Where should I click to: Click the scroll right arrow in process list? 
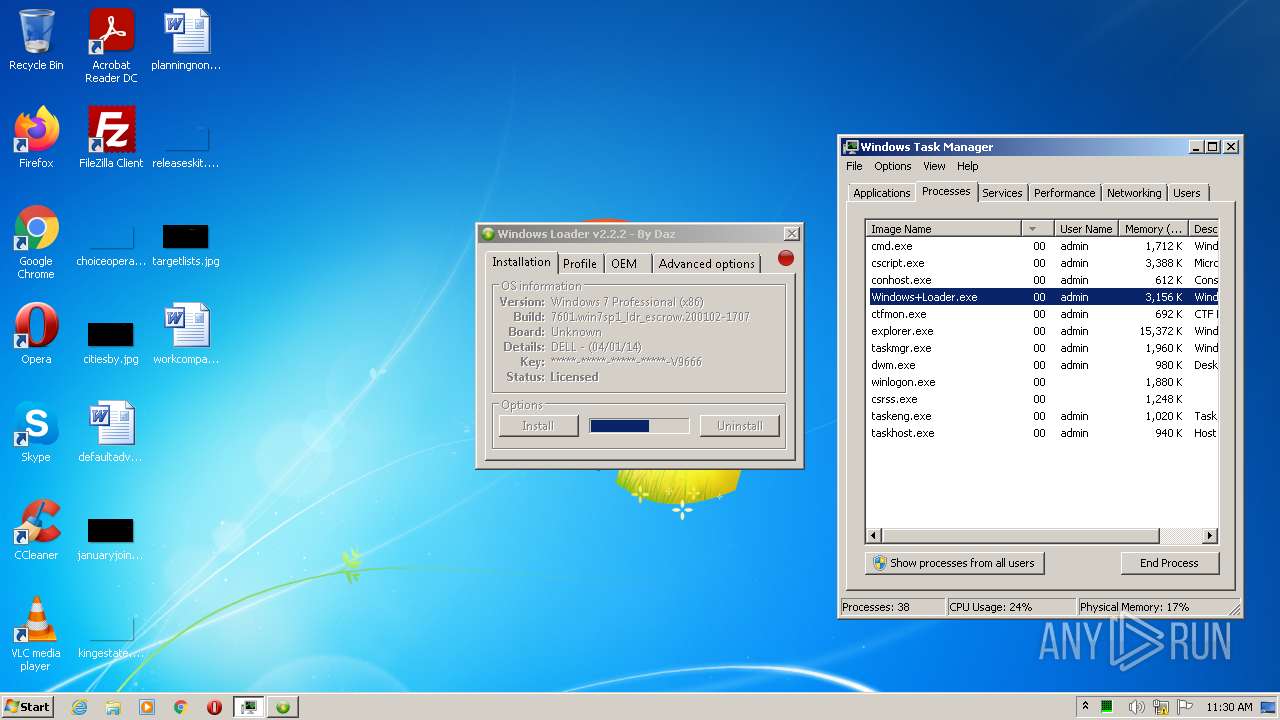coord(1210,536)
